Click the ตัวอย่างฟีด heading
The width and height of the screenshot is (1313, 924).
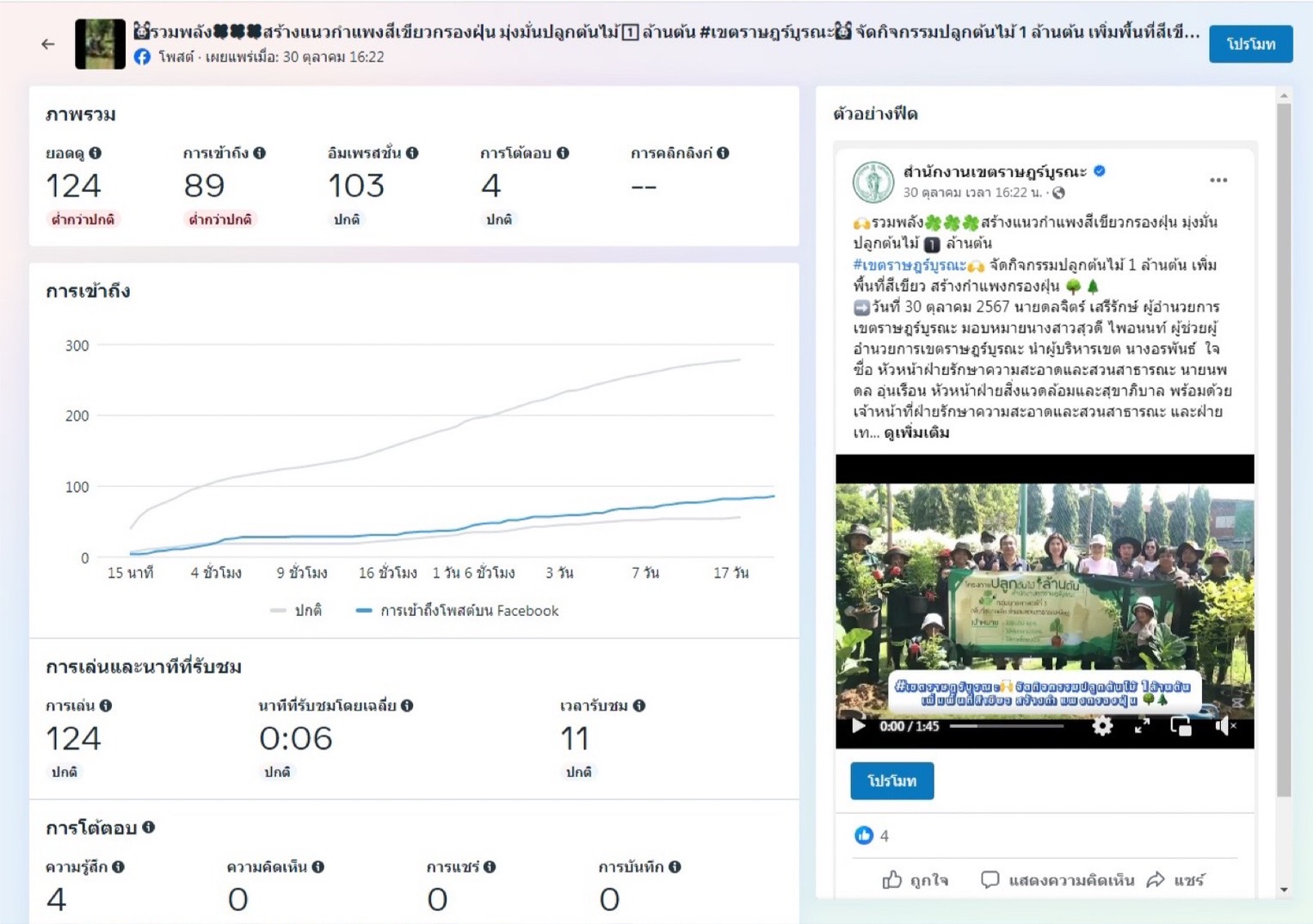tap(875, 114)
